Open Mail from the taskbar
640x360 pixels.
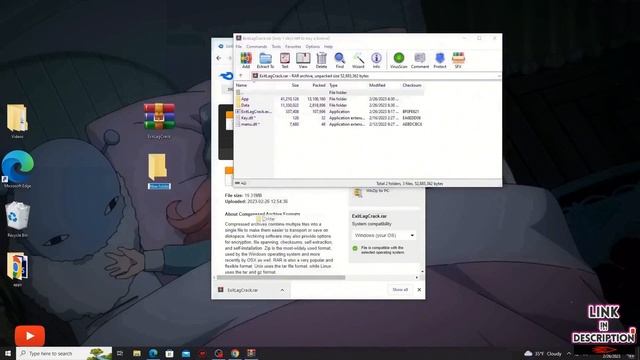[x=186, y=353]
